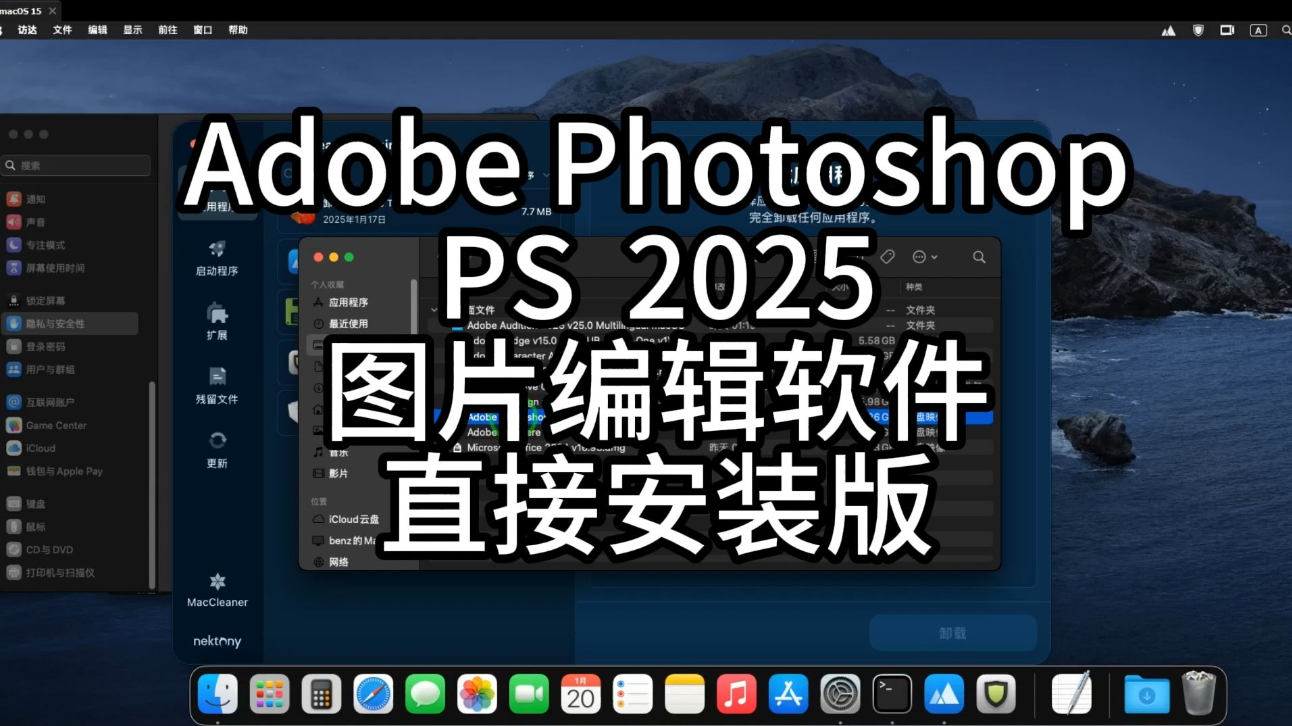The width and height of the screenshot is (1292, 726).
Task: Launch Music from the Dock
Action: pos(737,693)
